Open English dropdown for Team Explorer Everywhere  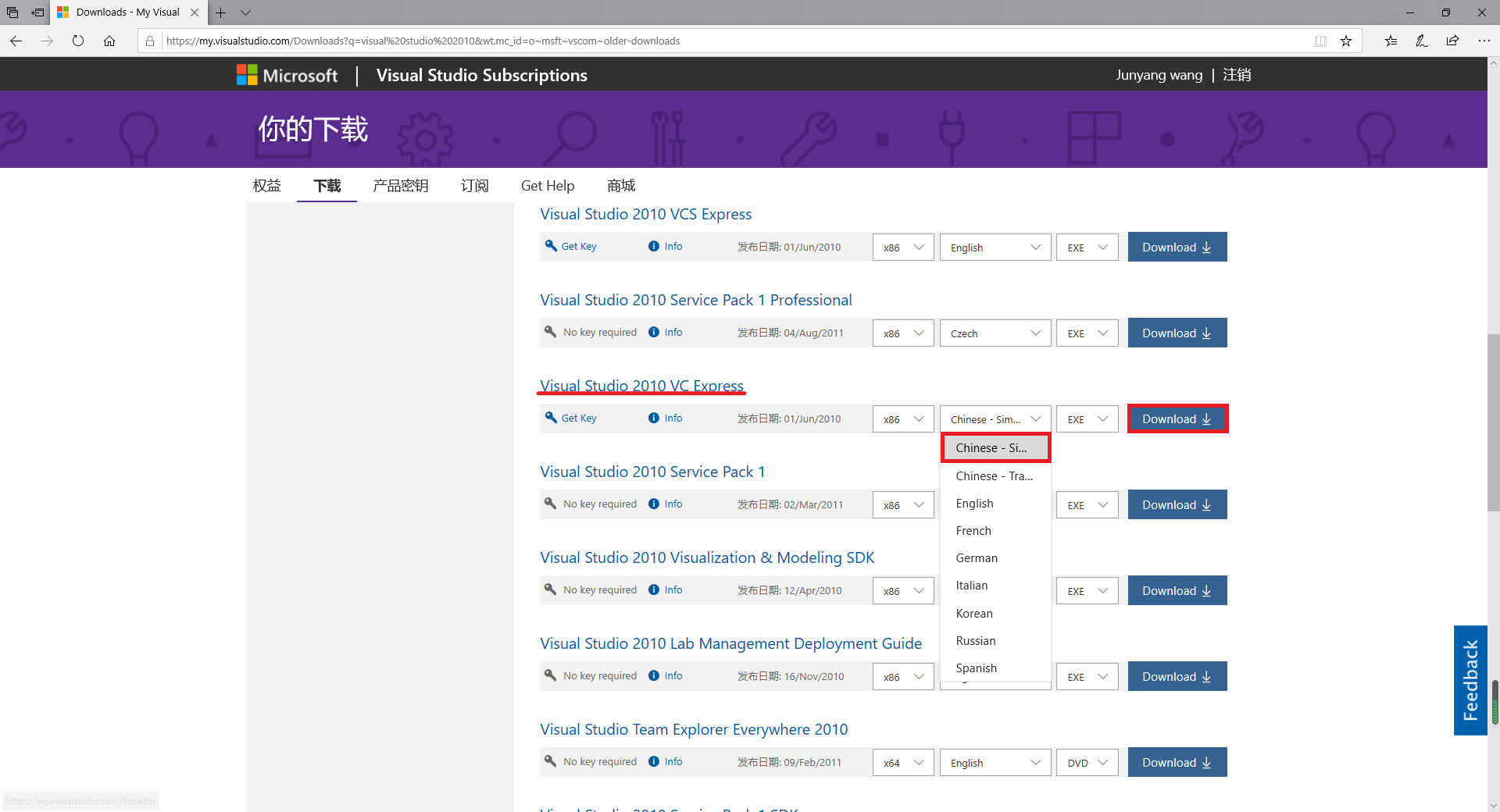tap(995, 762)
